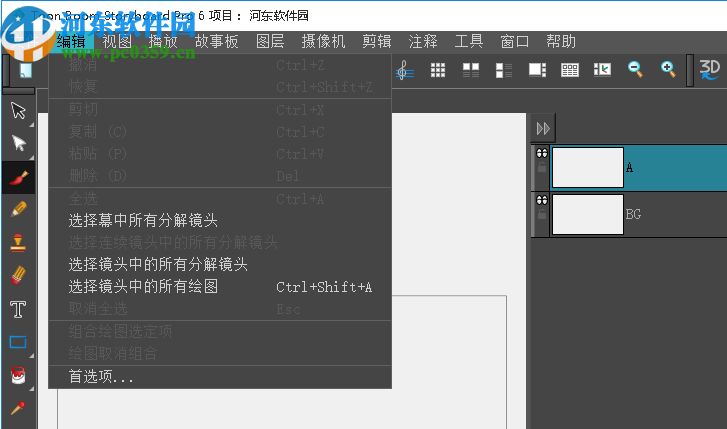Select the Paint bucket tool
This screenshot has height=429, width=727.
18,375
